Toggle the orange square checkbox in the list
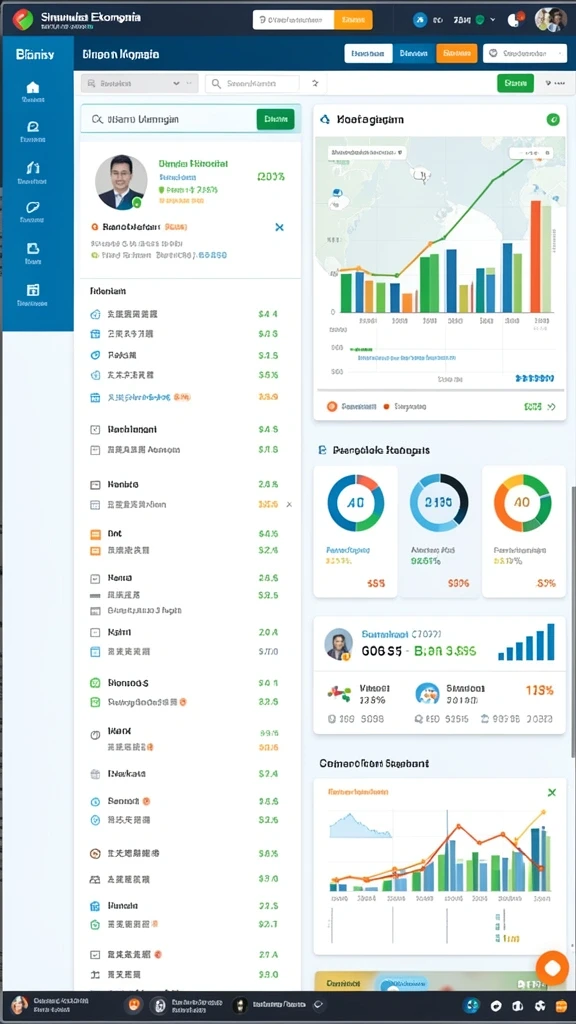The image size is (576, 1024). 95,534
